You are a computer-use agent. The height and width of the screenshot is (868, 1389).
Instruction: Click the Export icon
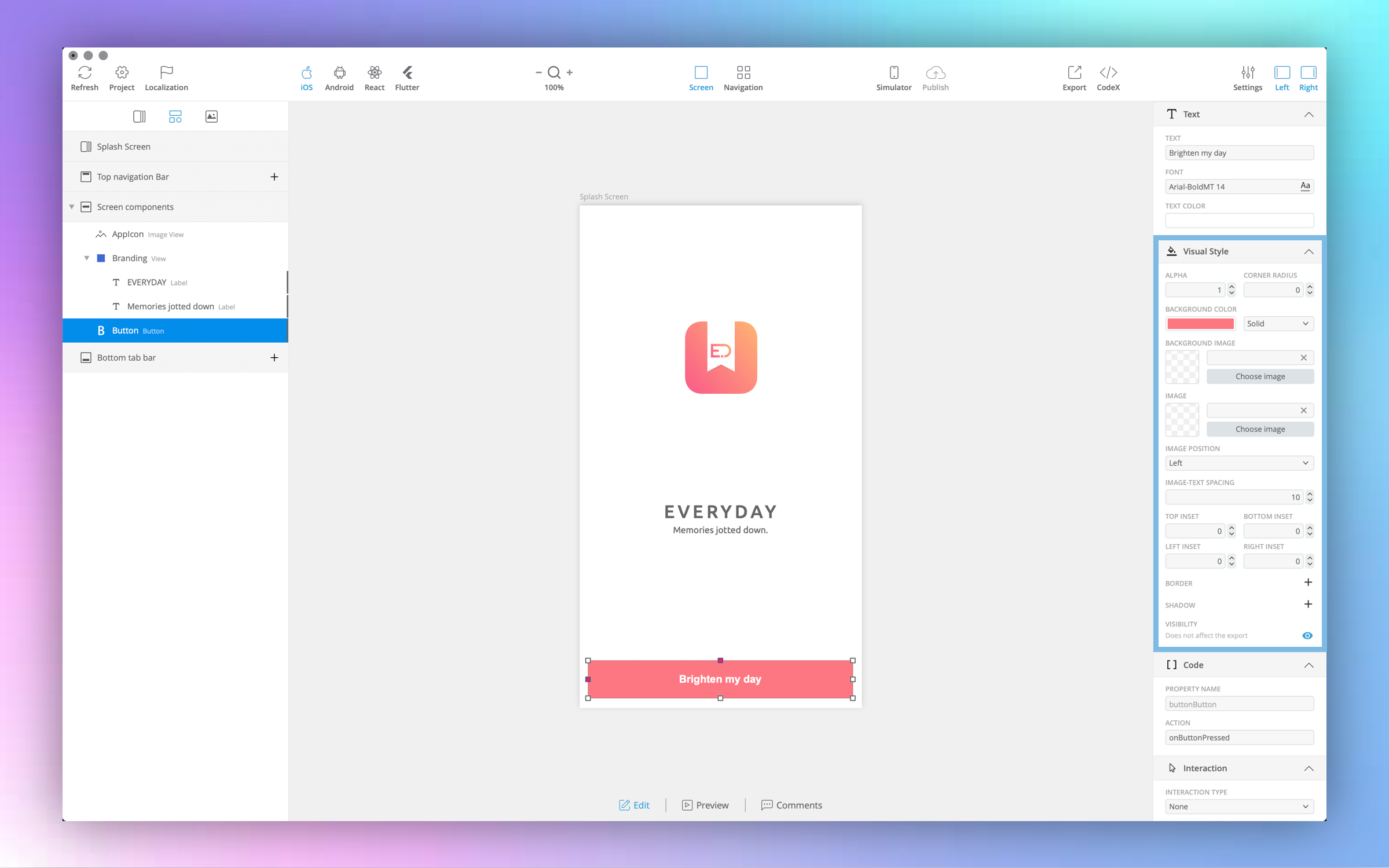coord(1074,73)
